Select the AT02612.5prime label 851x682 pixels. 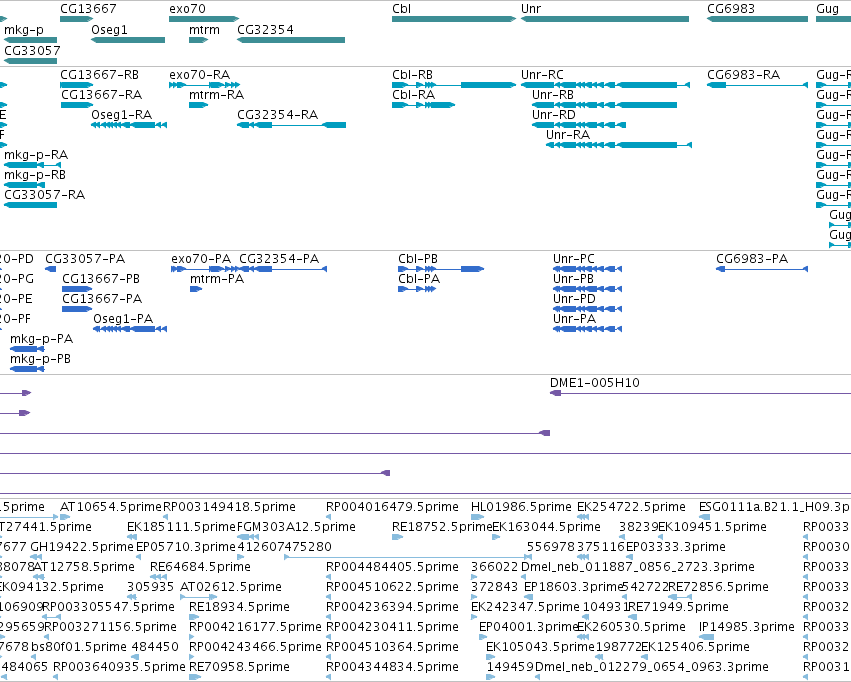click(231, 587)
